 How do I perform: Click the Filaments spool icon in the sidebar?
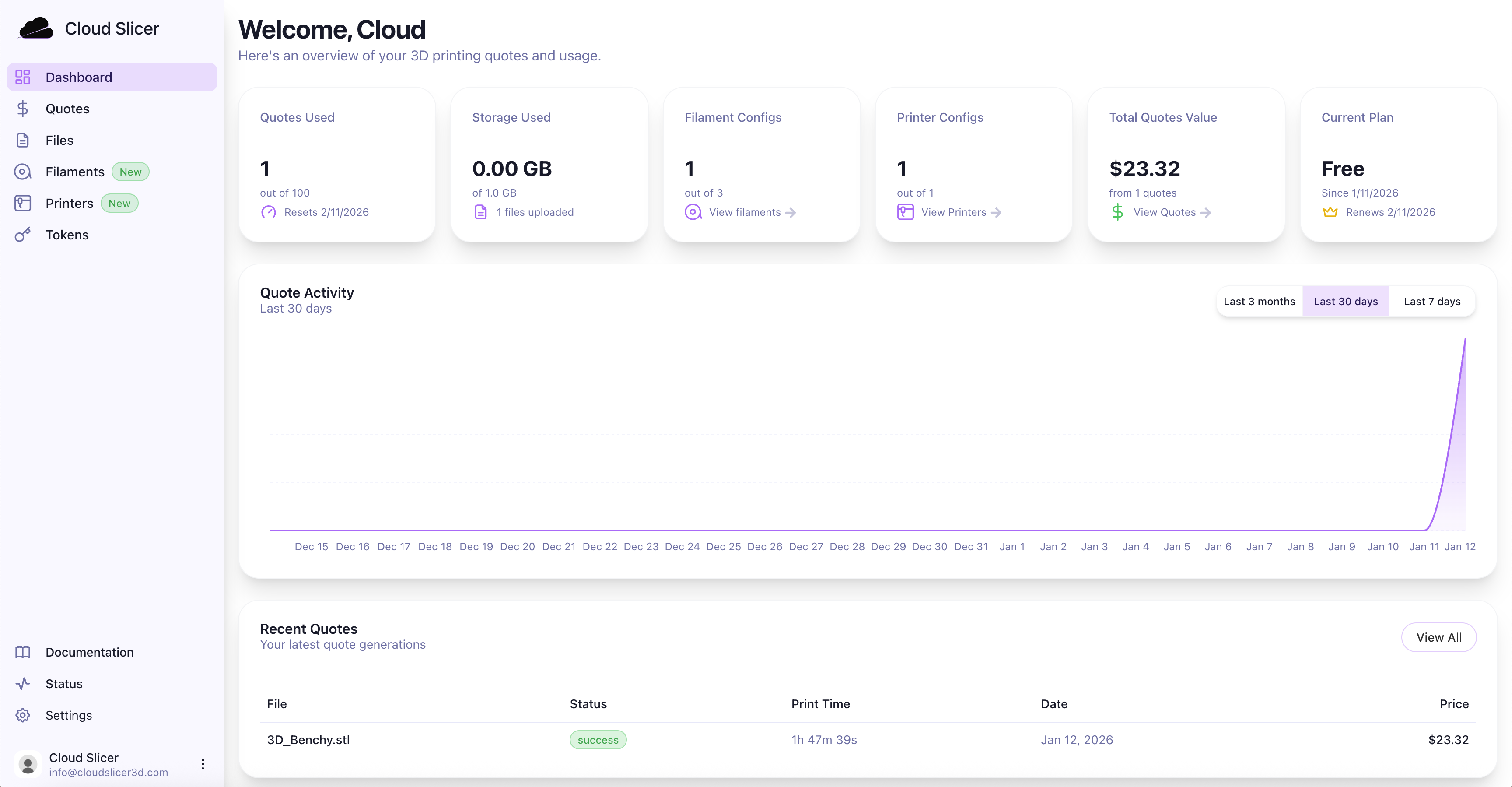coord(23,172)
